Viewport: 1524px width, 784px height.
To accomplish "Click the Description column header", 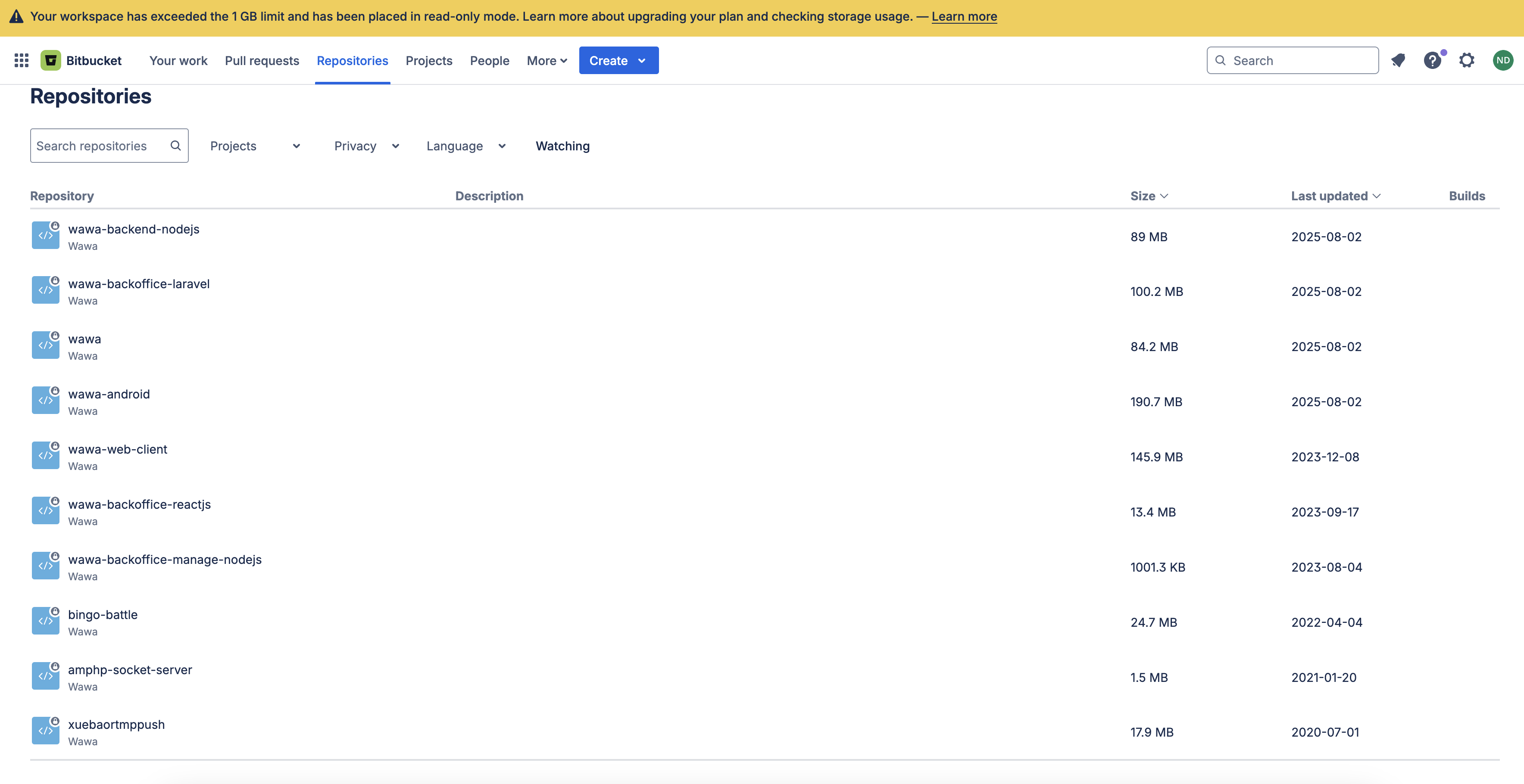I will coord(489,196).
